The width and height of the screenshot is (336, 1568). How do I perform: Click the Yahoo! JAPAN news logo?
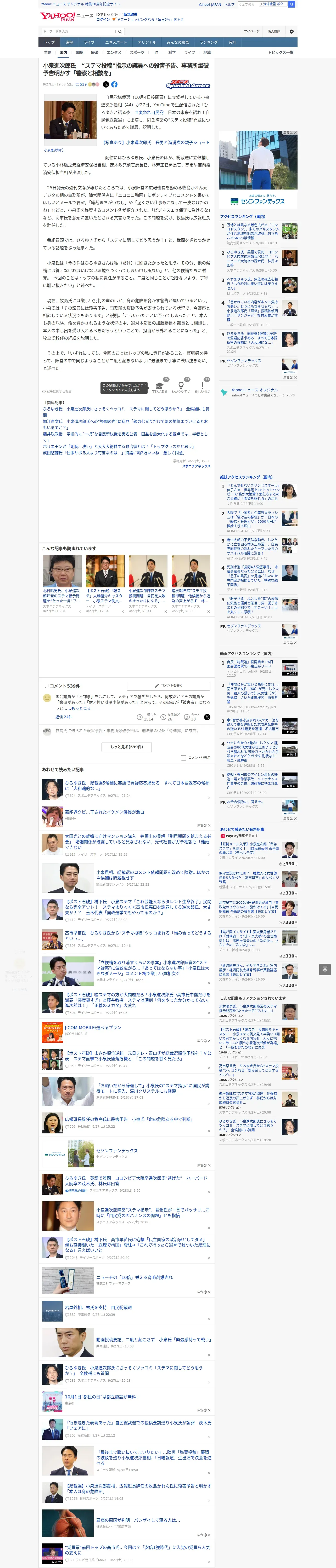(x=66, y=16)
